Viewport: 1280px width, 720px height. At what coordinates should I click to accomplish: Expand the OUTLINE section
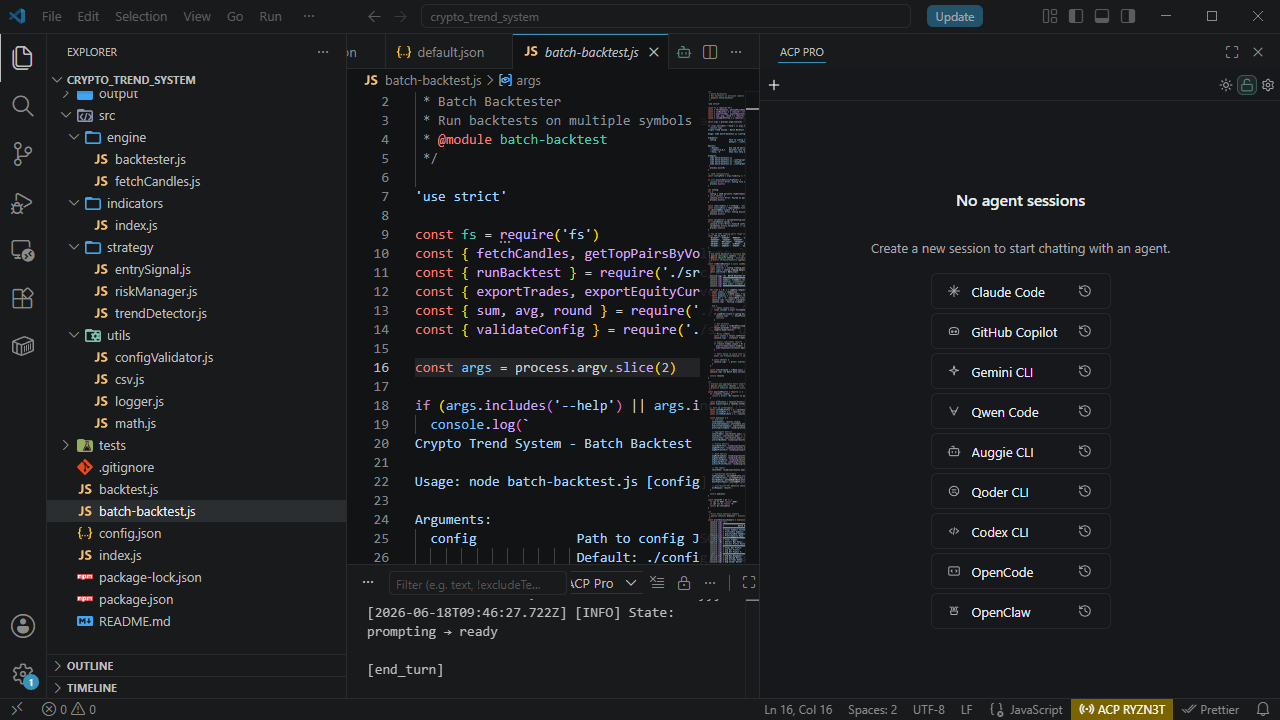(196, 666)
